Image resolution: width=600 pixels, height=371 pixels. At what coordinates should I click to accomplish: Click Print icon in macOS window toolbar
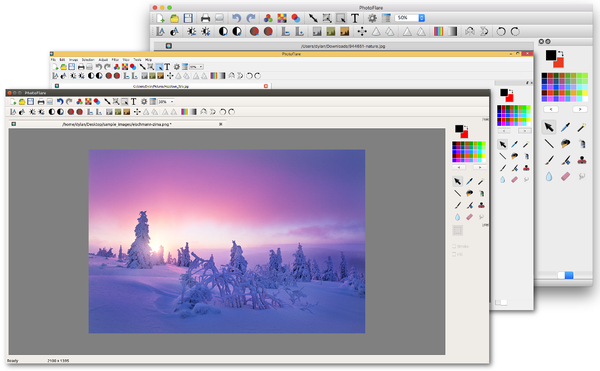coord(205,18)
